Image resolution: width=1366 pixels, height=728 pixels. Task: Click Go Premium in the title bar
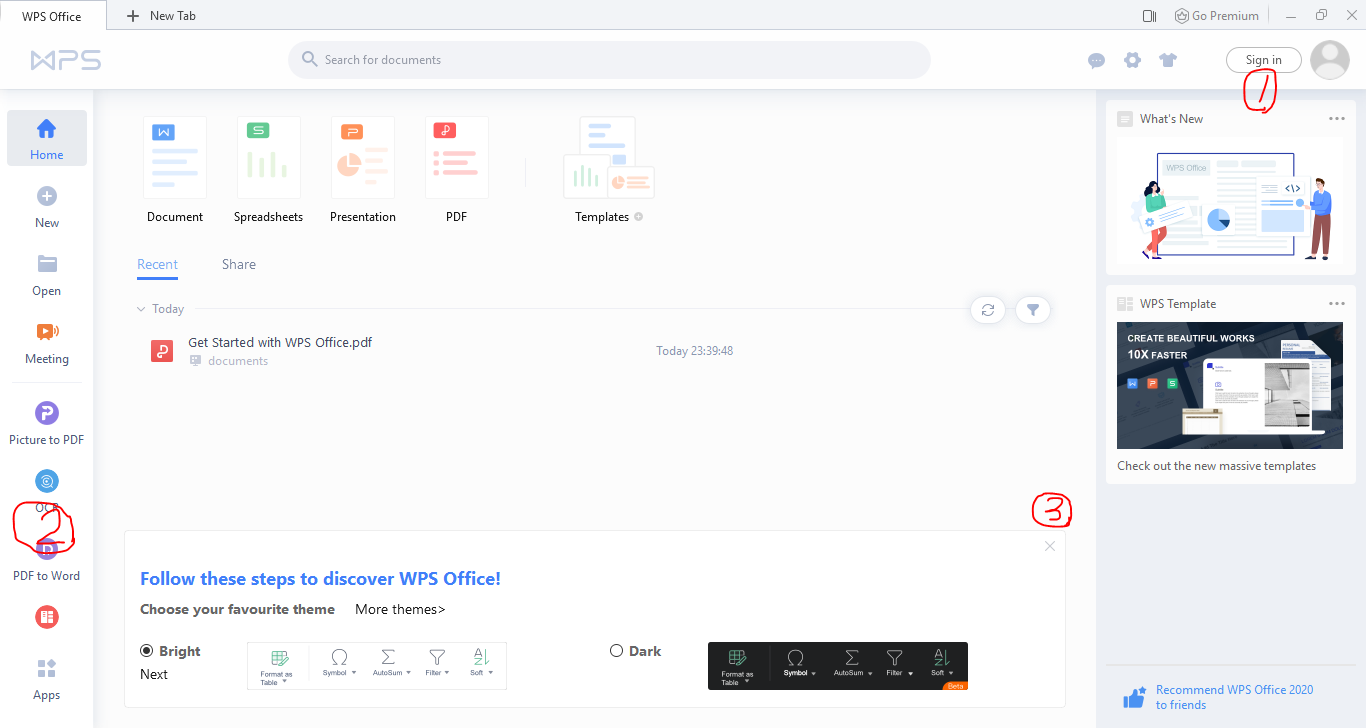1216,16
